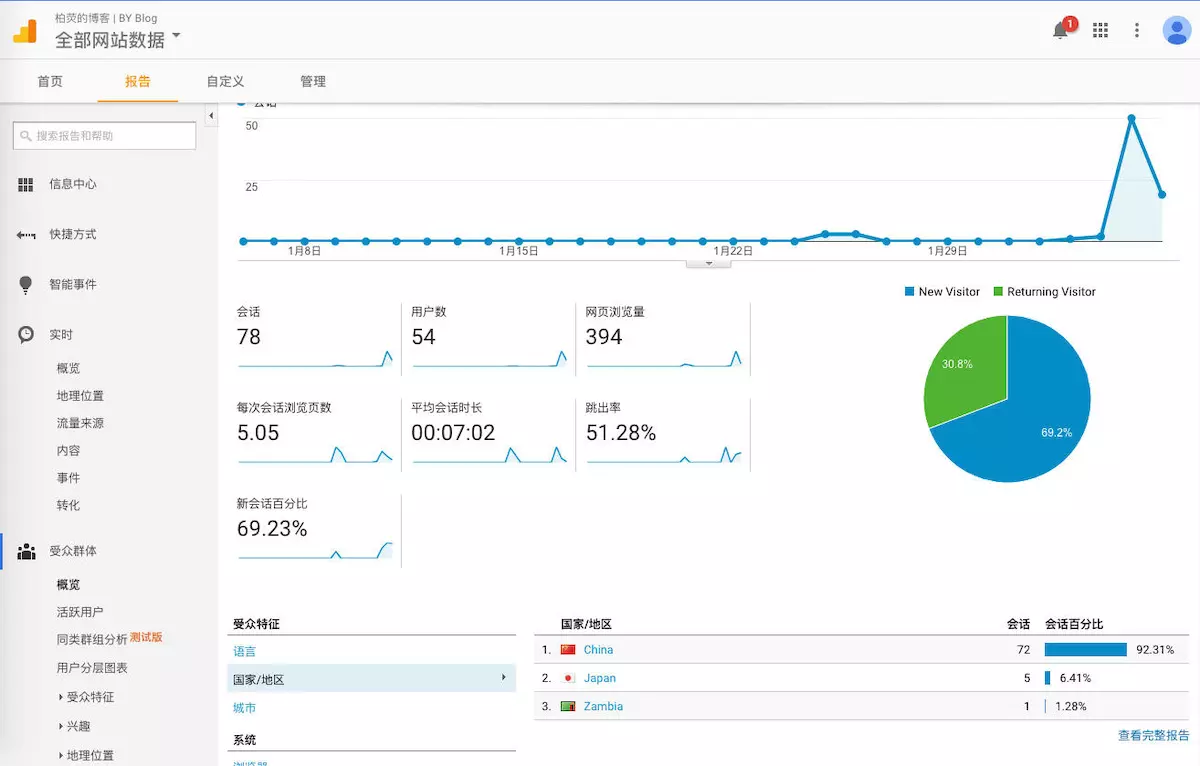
Task: Click the New Visitor legend swatch
Action: pos(909,292)
